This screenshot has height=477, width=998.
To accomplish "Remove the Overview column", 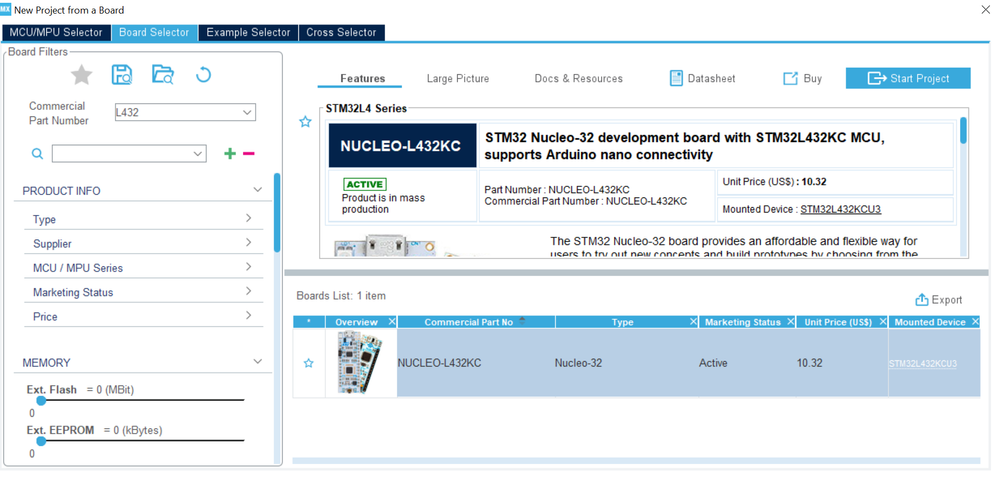I will click(x=391, y=322).
